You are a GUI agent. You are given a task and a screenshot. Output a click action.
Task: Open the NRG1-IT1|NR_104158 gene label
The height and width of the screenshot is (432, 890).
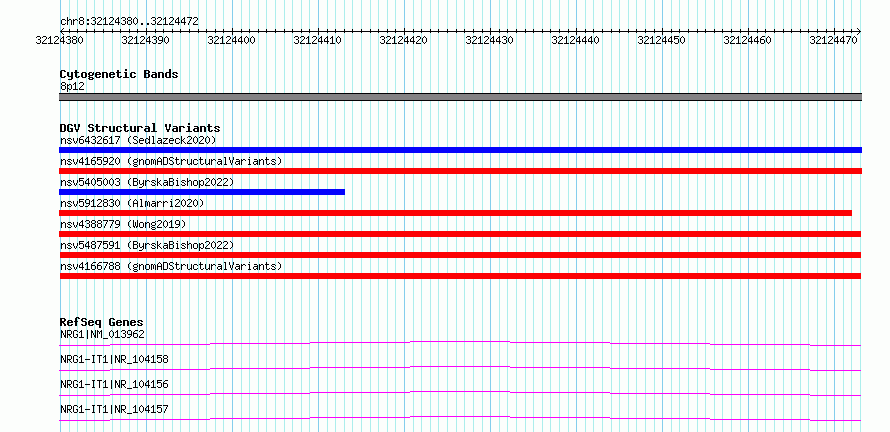pos(114,359)
